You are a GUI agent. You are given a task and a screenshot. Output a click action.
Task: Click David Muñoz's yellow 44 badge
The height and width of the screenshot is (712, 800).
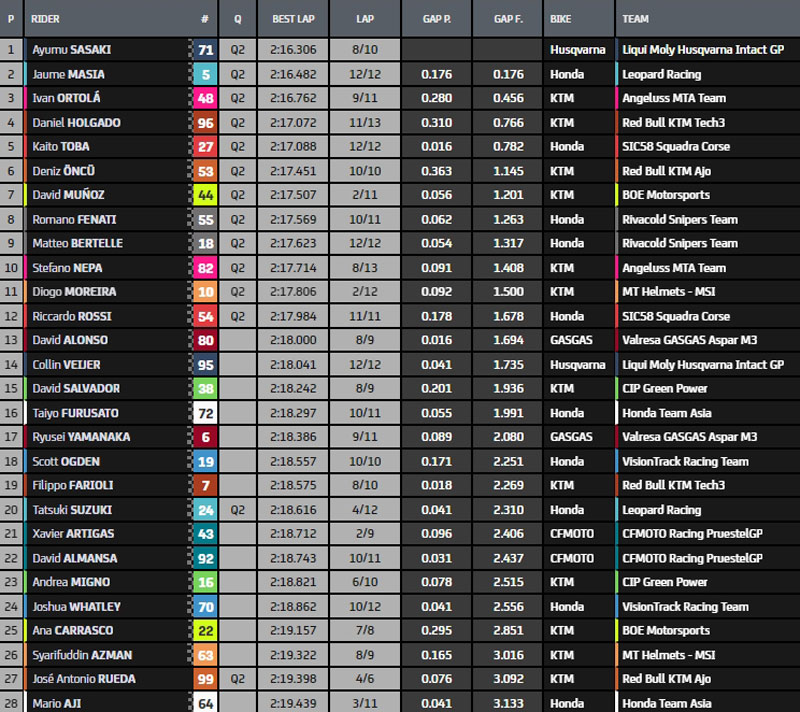click(x=205, y=195)
